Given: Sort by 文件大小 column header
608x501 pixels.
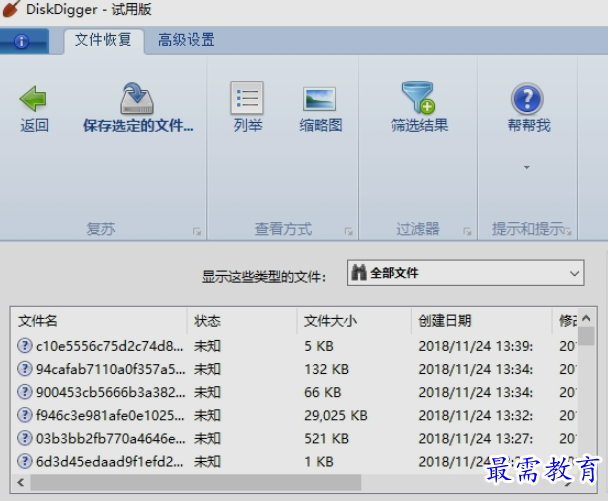Looking at the screenshot, I should pyautogui.click(x=354, y=321).
